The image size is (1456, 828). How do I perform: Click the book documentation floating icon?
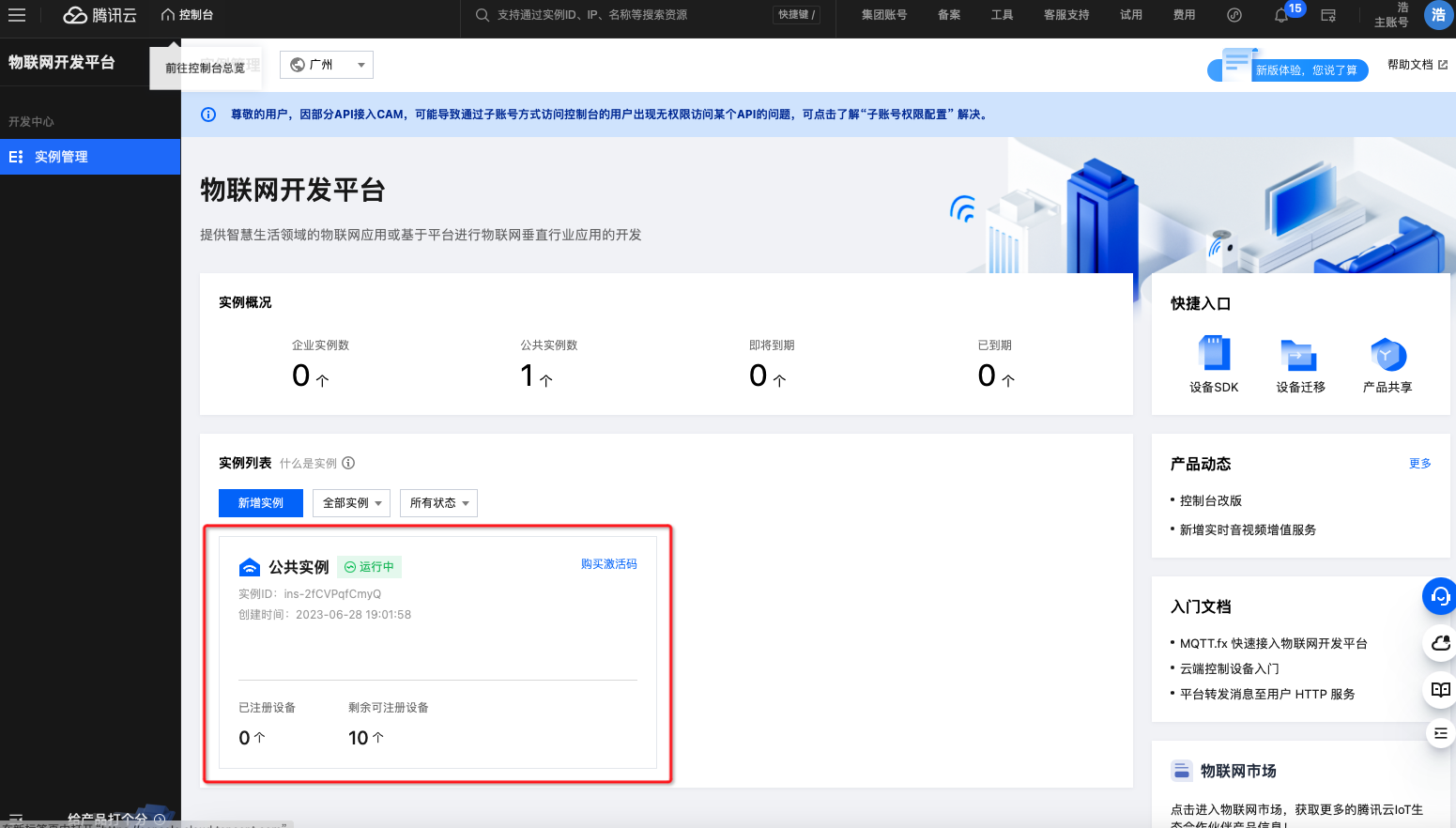pyautogui.click(x=1440, y=690)
